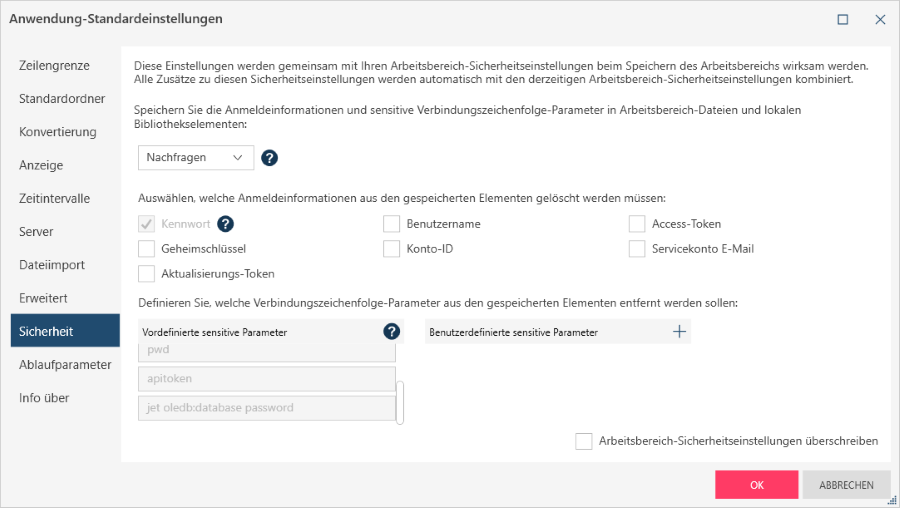Open the Ablaufparameter section
Screen dimensions: 900x508
[65, 365]
